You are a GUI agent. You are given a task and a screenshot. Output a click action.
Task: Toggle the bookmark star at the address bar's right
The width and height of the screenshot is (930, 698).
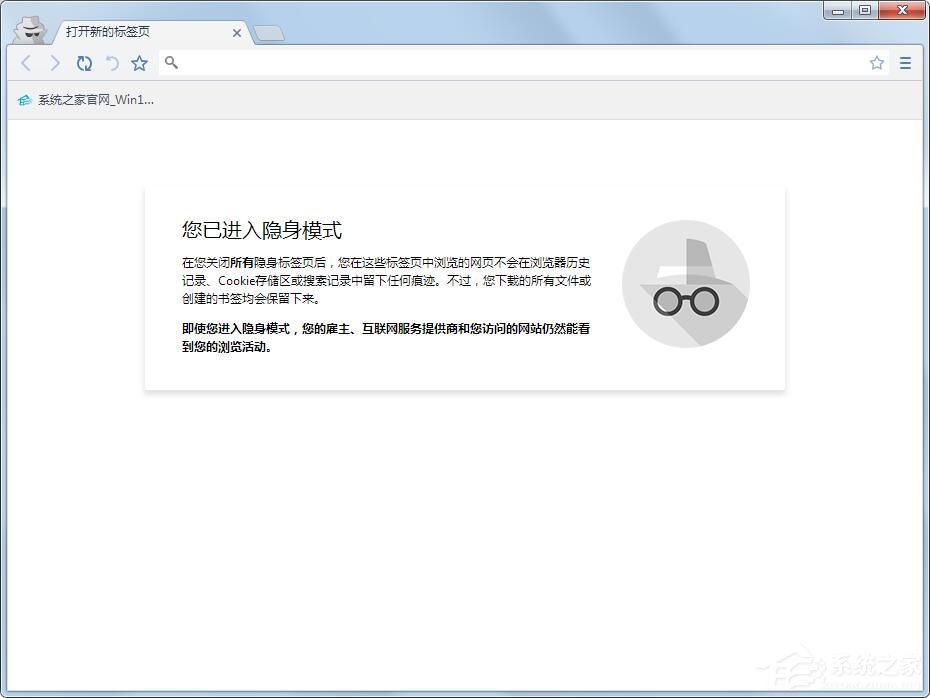point(877,62)
